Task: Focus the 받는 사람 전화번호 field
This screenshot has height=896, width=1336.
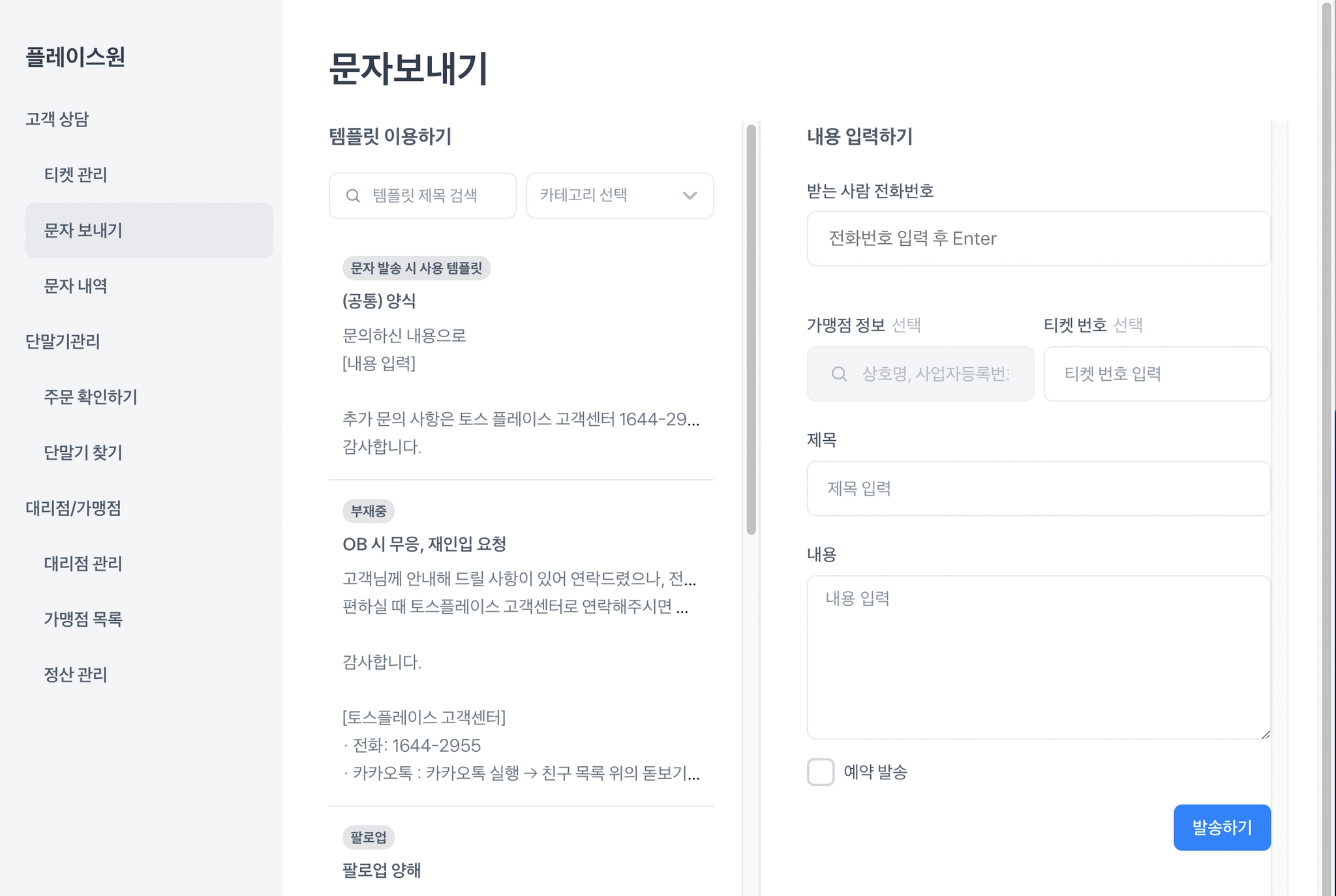Action: 1038,238
